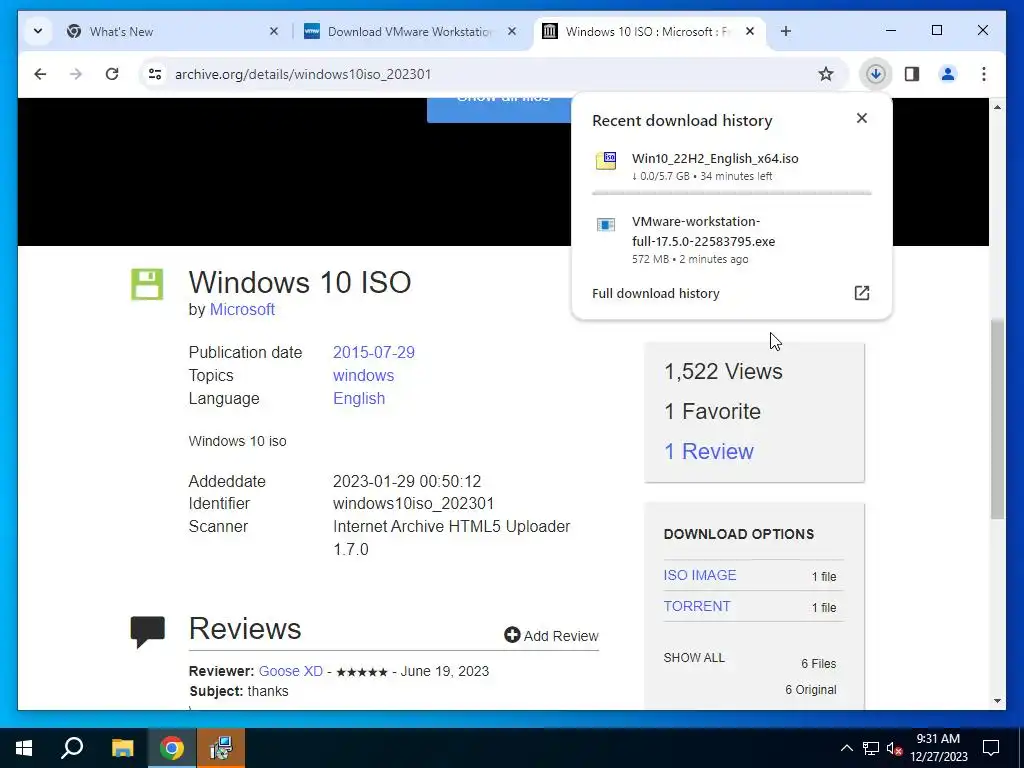This screenshot has height=768, width=1024.
Task: Click the 1,522 Views text
Action: 723,371
